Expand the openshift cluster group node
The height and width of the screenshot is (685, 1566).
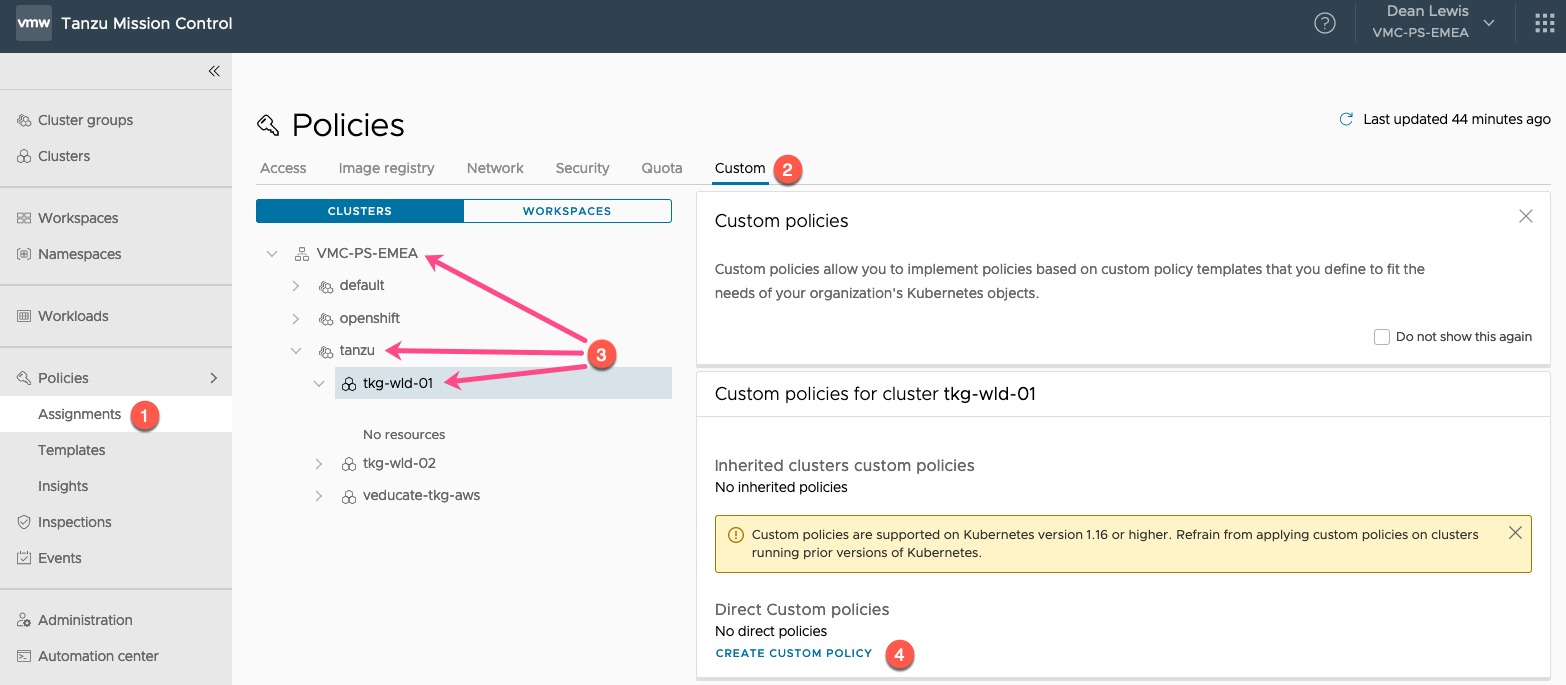click(296, 319)
